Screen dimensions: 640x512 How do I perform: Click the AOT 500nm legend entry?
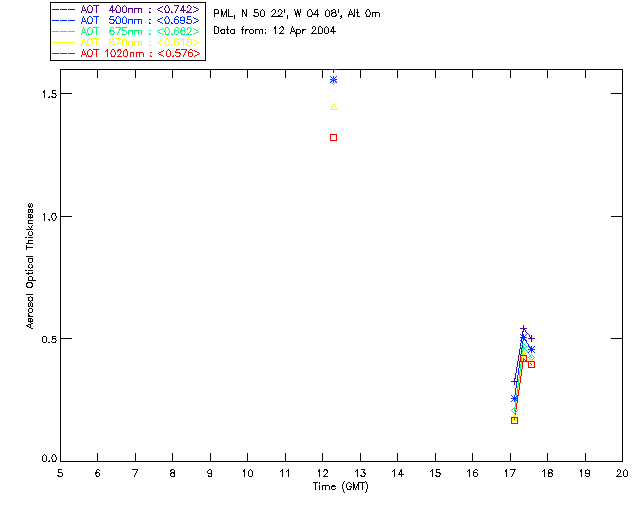(x=126, y=20)
